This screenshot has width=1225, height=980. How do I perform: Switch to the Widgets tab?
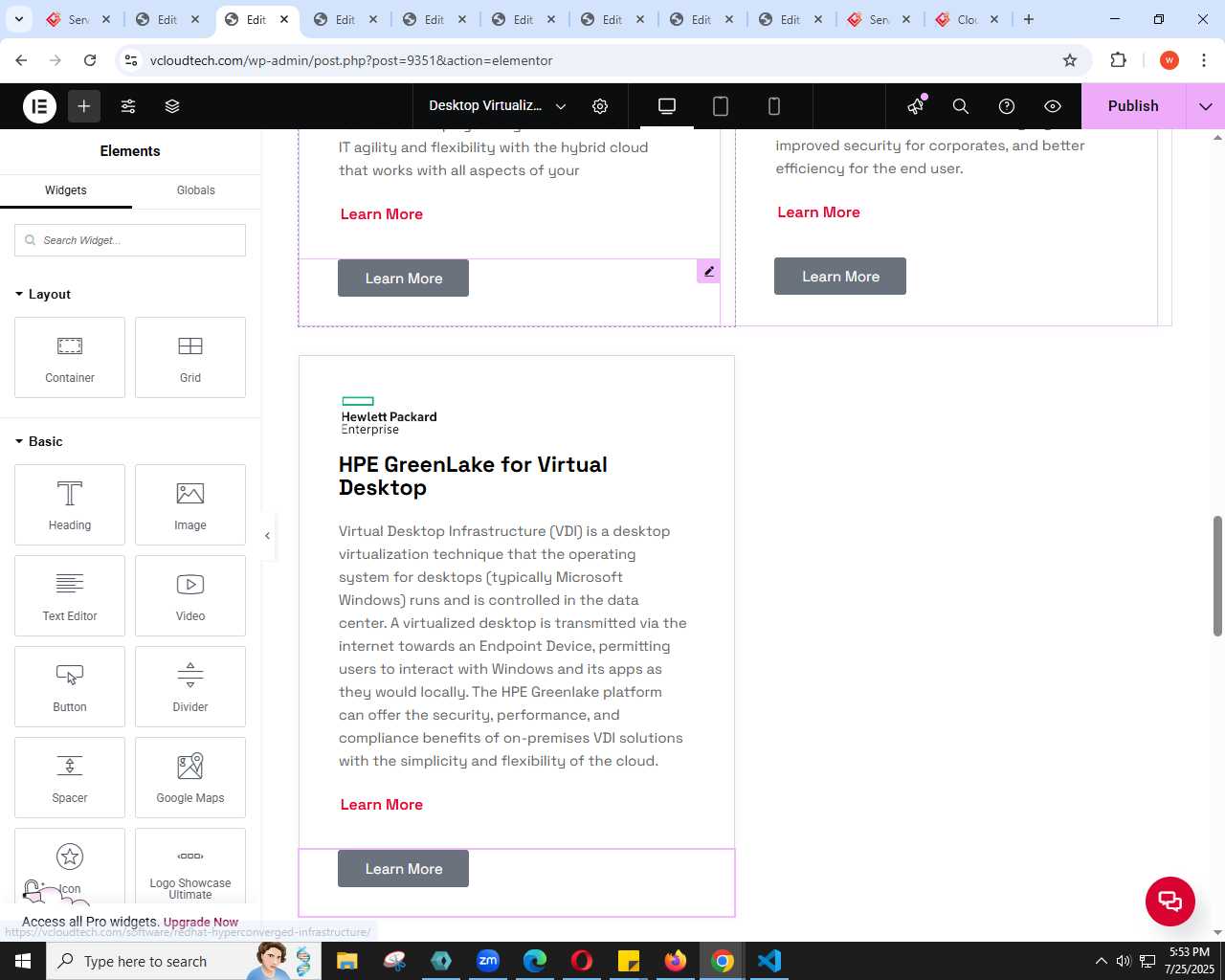pyautogui.click(x=66, y=190)
